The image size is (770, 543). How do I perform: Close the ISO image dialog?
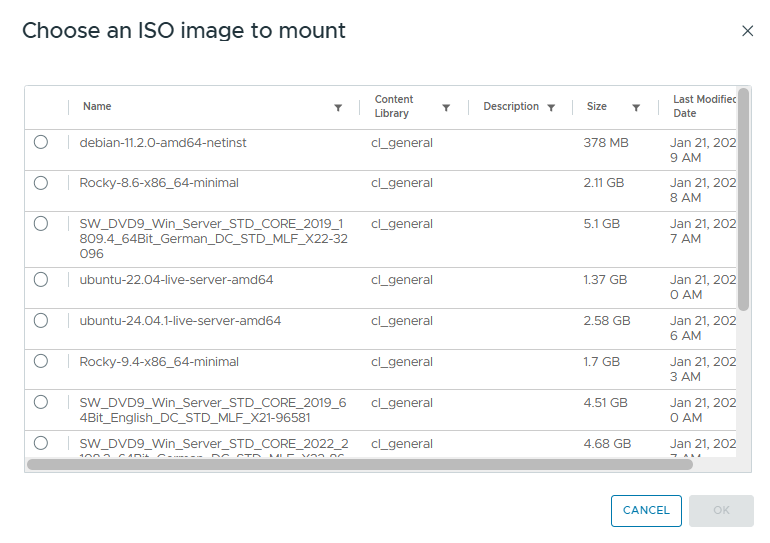coord(747,31)
